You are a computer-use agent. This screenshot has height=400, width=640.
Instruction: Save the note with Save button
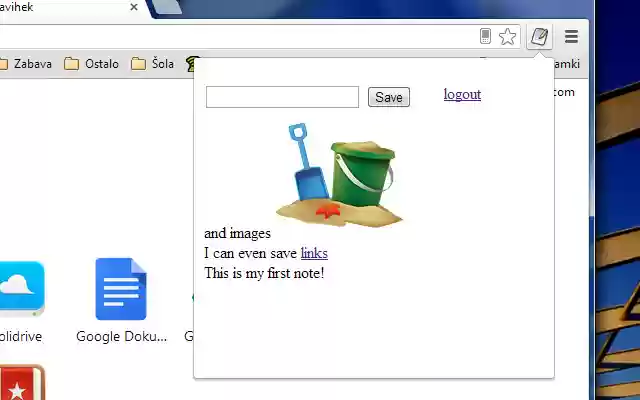389,97
